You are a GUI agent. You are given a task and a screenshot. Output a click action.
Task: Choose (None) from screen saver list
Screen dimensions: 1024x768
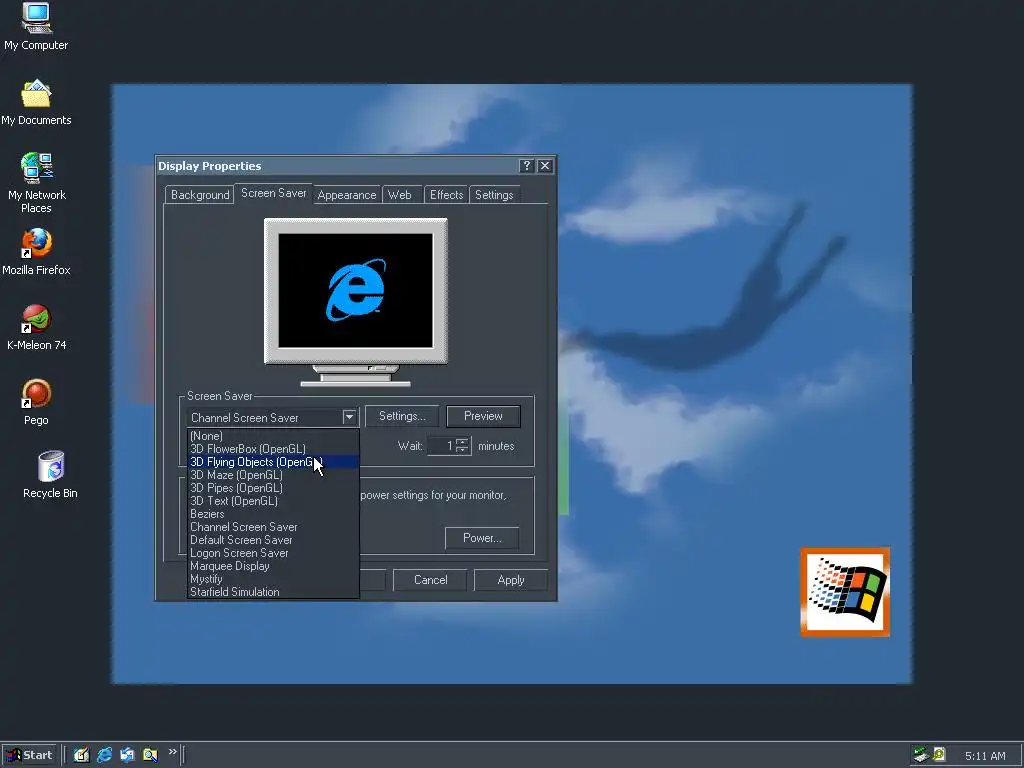(273, 436)
